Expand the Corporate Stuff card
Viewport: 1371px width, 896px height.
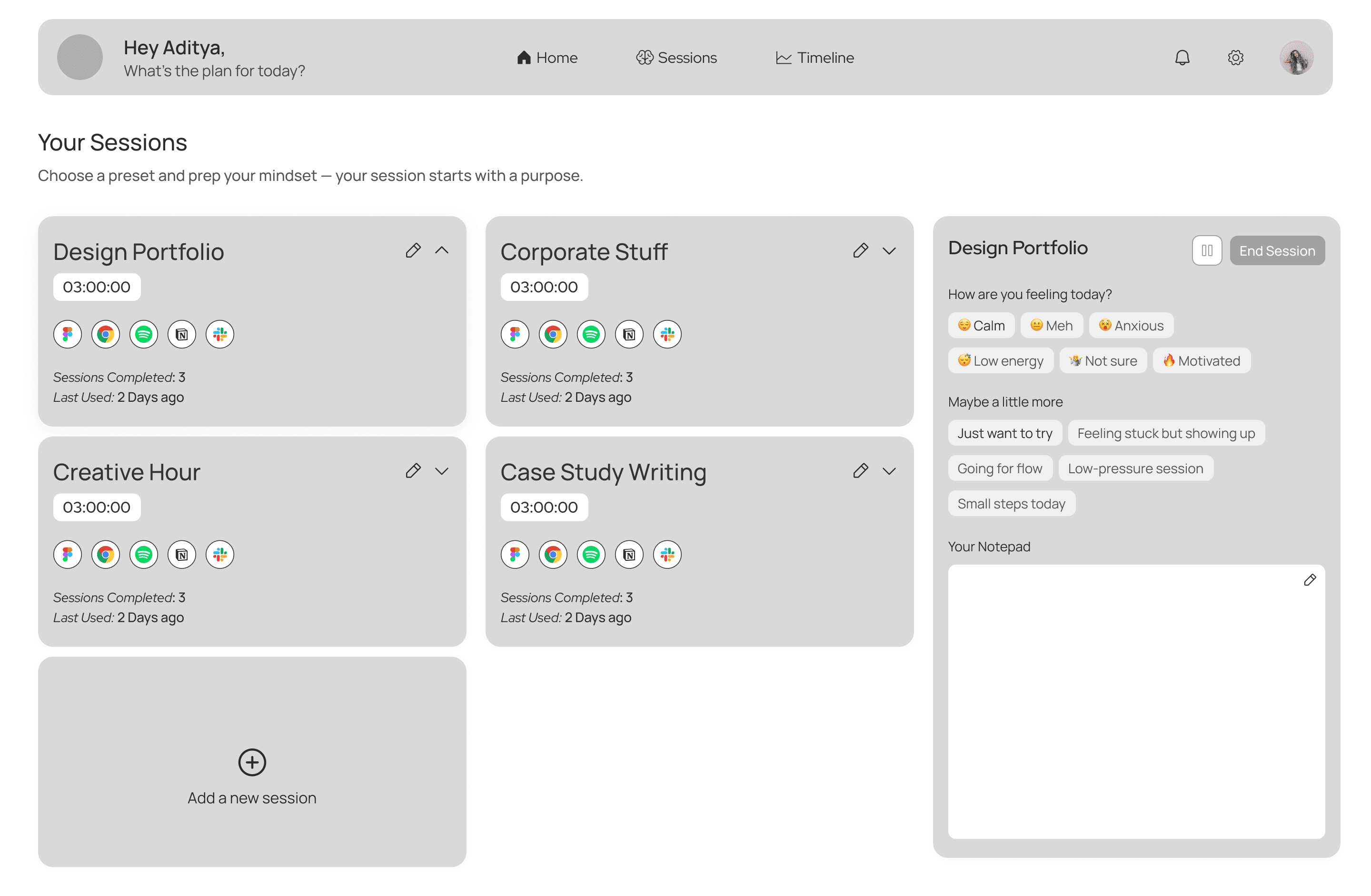(x=889, y=250)
